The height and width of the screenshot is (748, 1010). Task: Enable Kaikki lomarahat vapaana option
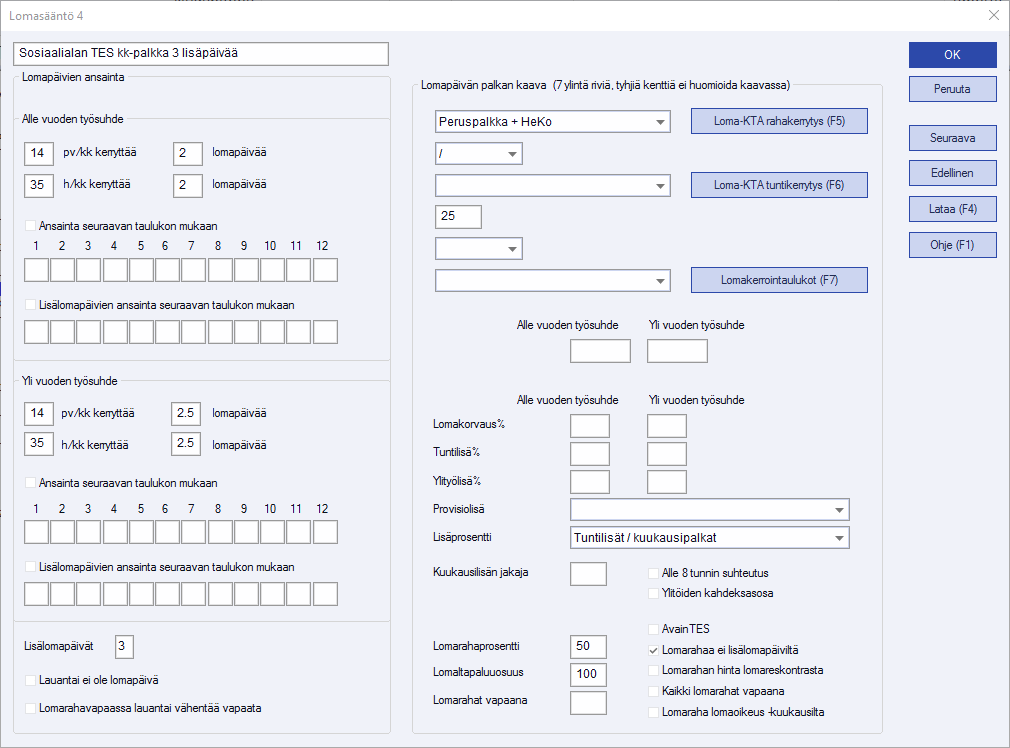(654, 692)
